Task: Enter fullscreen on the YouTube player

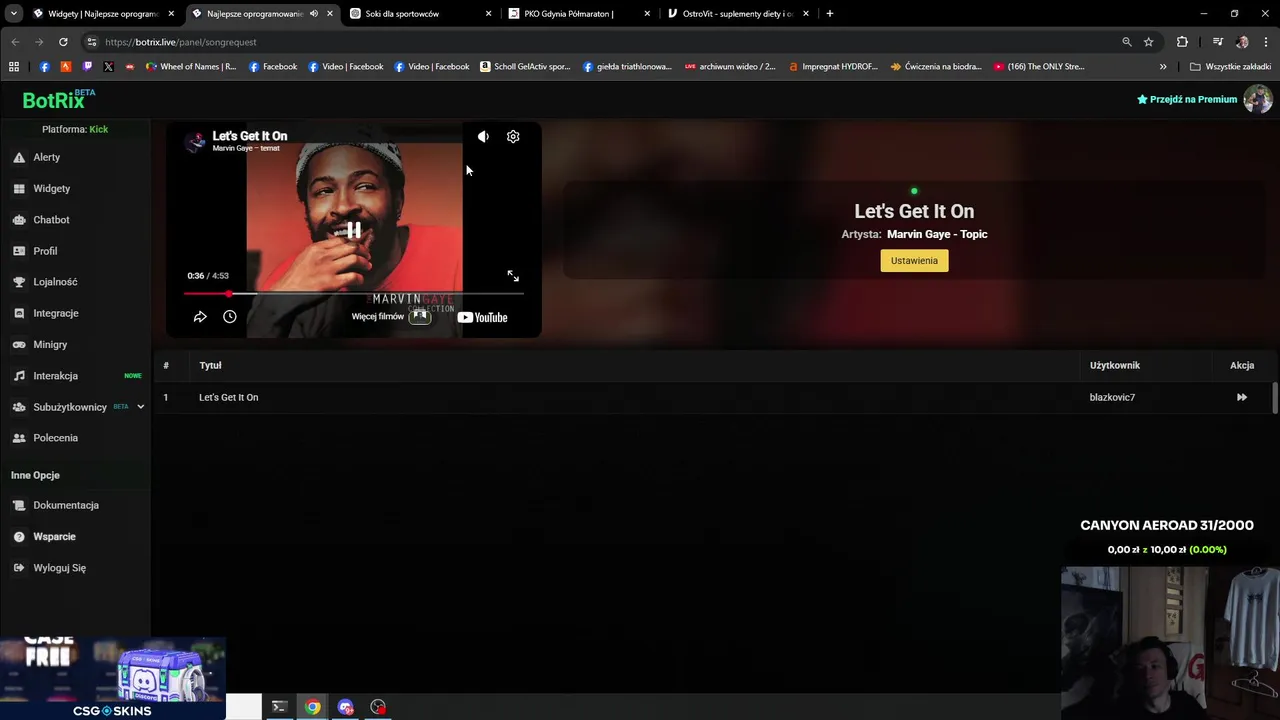Action: pyautogui.click(x=513, y=276)
